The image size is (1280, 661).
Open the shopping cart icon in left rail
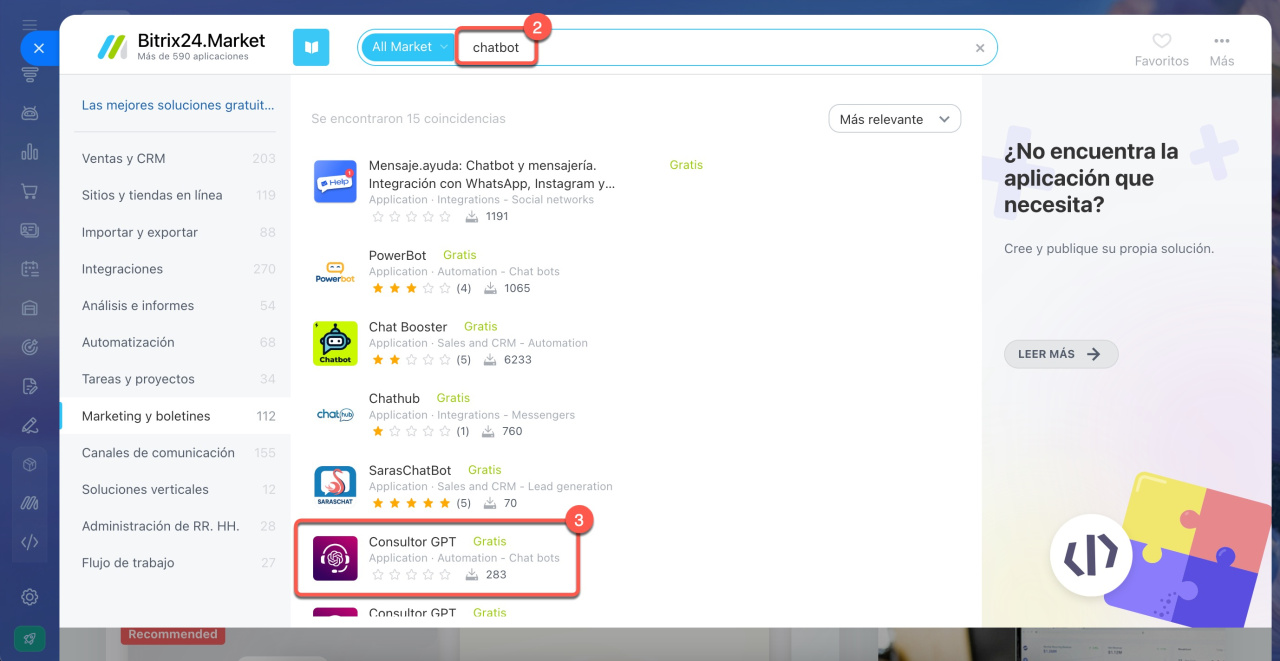click(30, 191)
